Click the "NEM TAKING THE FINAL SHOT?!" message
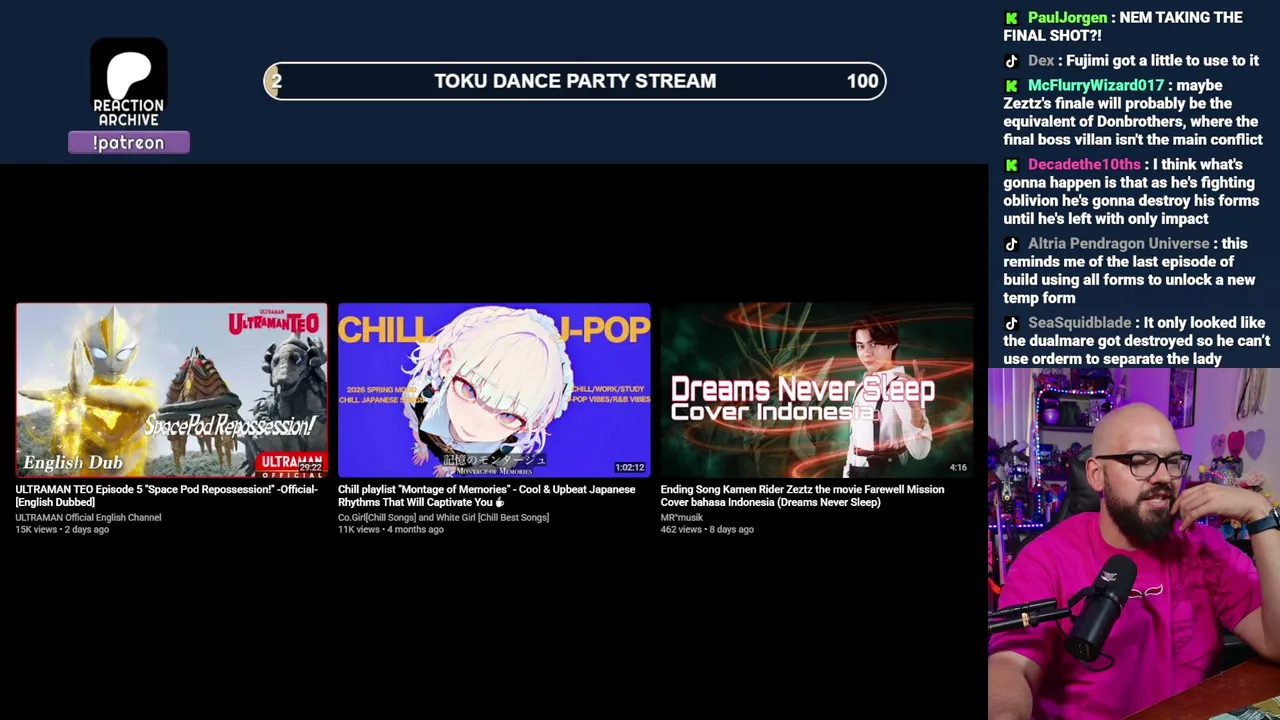The image size is (1280, 720). 1123,27
